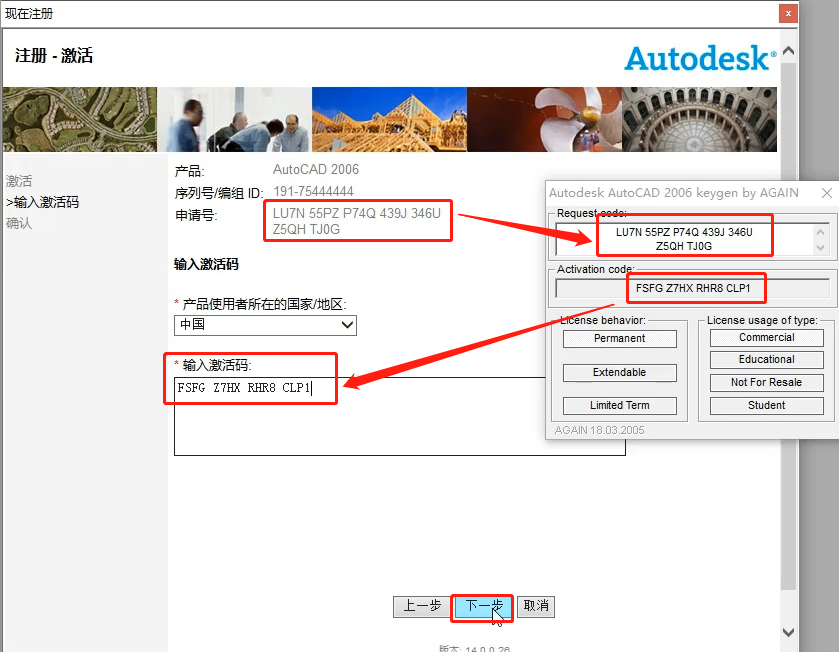The width and height of the screenshot is (839, 652).
Task: Pick Student license usage type
Action: [766, 405]
